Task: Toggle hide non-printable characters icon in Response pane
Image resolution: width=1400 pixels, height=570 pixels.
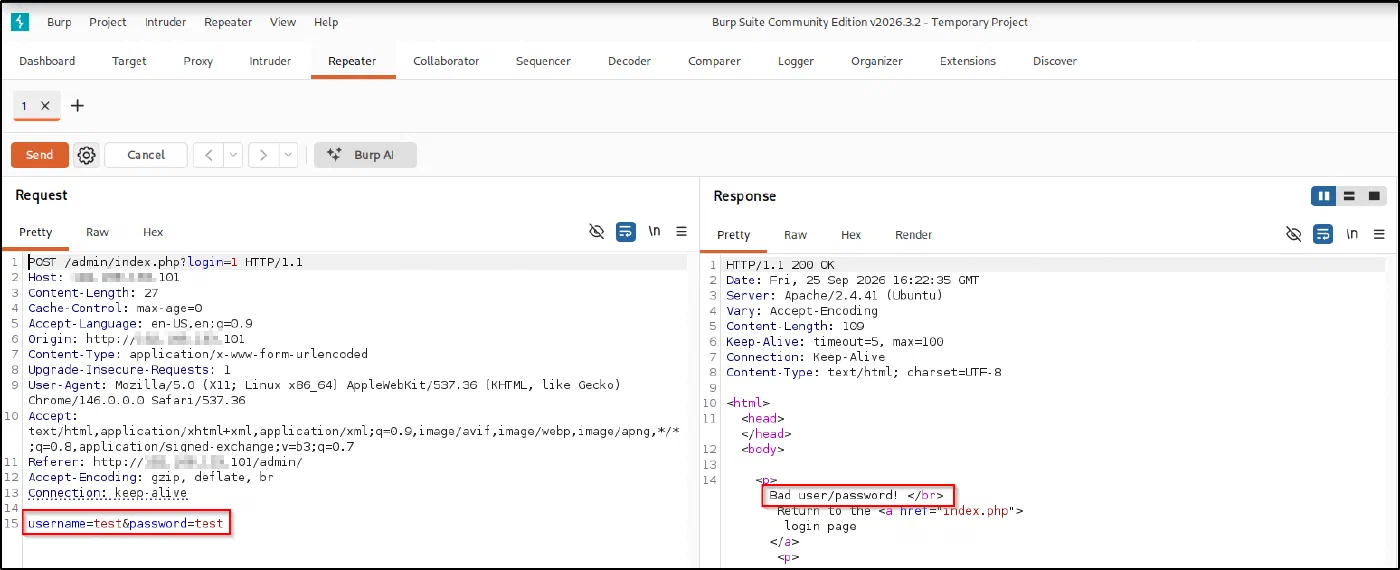Action: (x=1294, y=234)
